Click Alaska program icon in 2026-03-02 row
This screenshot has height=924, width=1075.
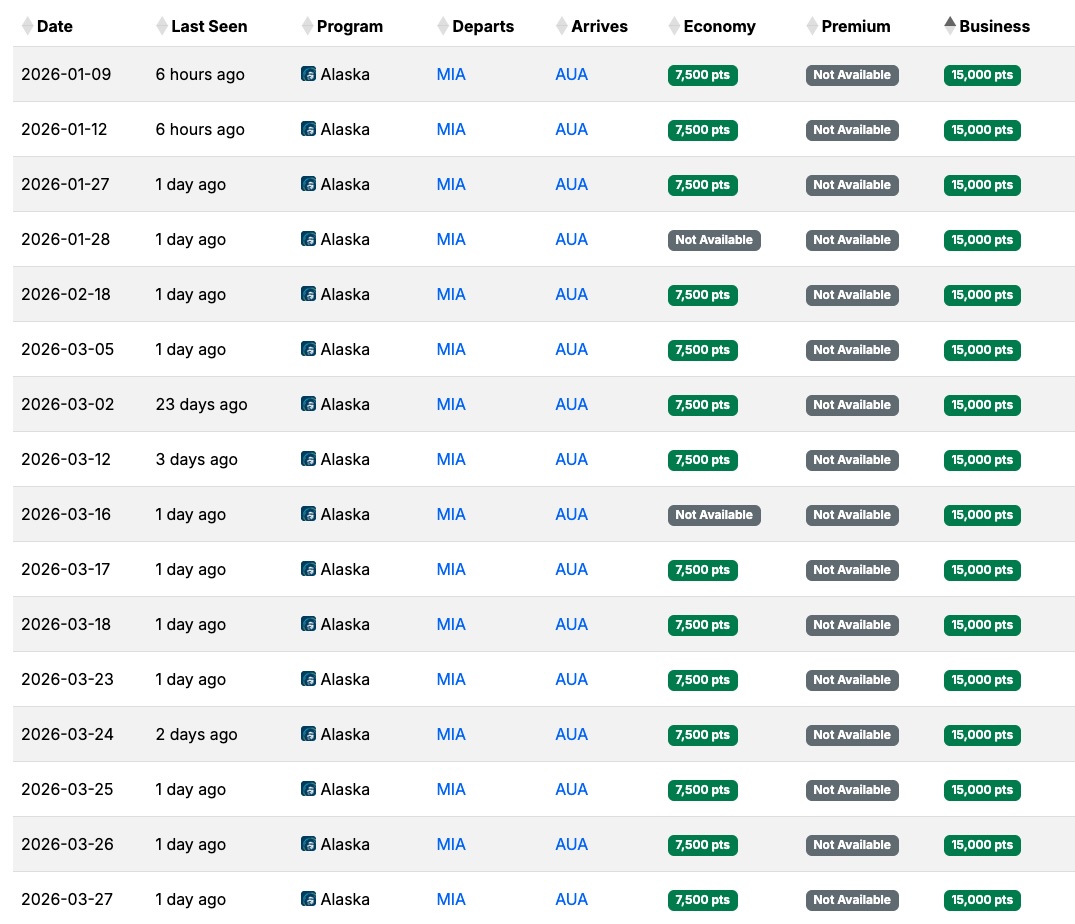click(x=309, y=404)
